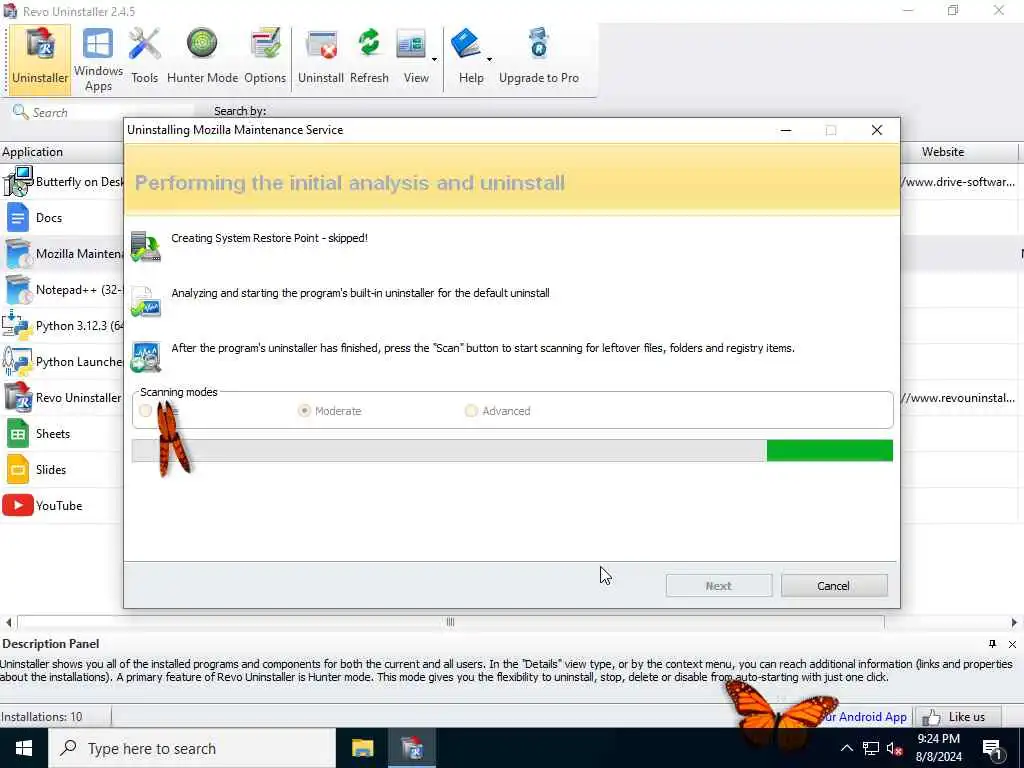The height and width of the screenshot is (768, 1024).
Task: Select the Sheets application icon
Action: pos(18,434)
